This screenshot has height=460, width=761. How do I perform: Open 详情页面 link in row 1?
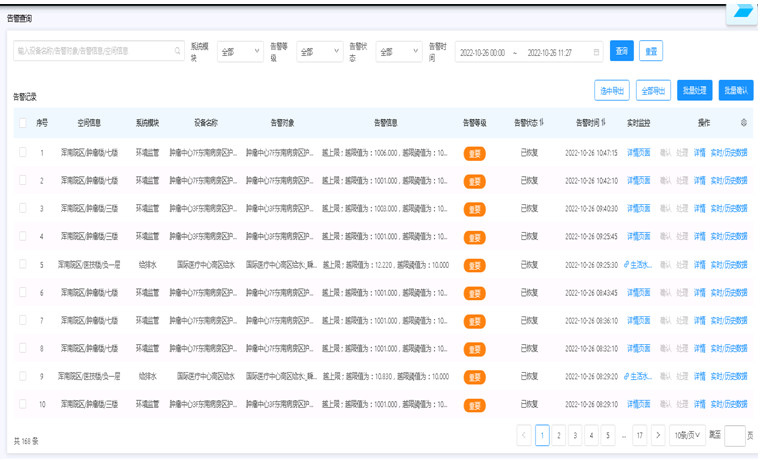click(x=638, y=153)
